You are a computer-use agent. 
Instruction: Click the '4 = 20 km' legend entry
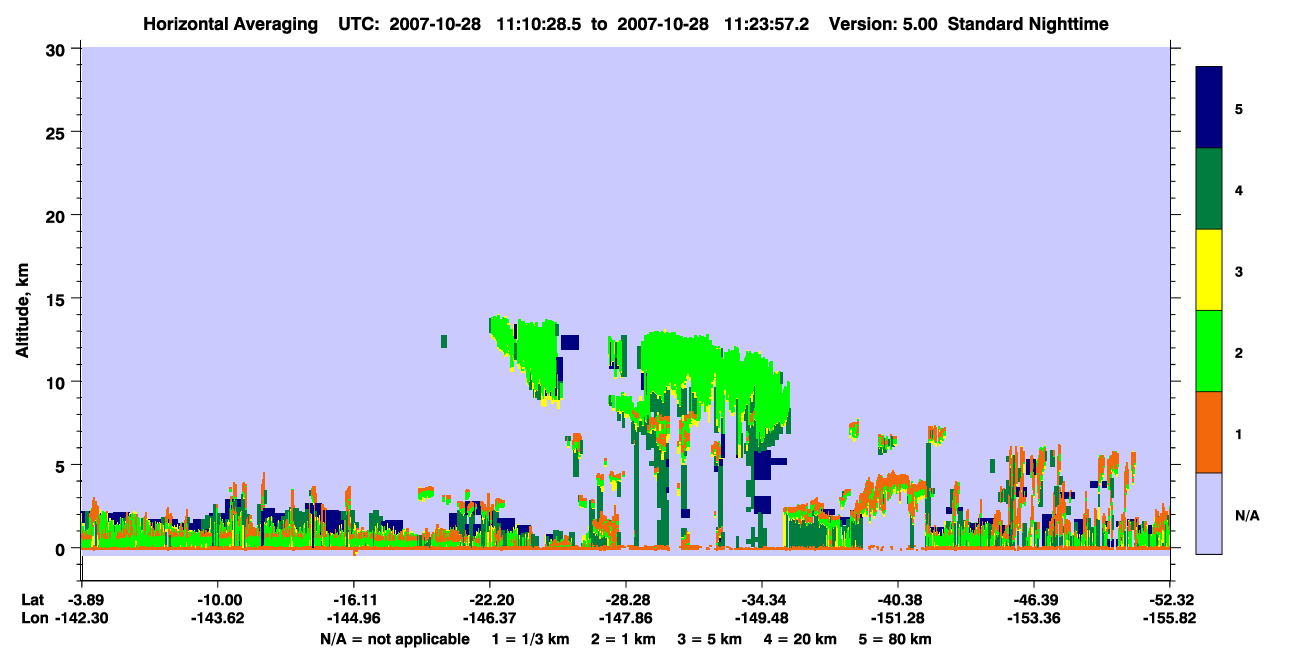800,639
